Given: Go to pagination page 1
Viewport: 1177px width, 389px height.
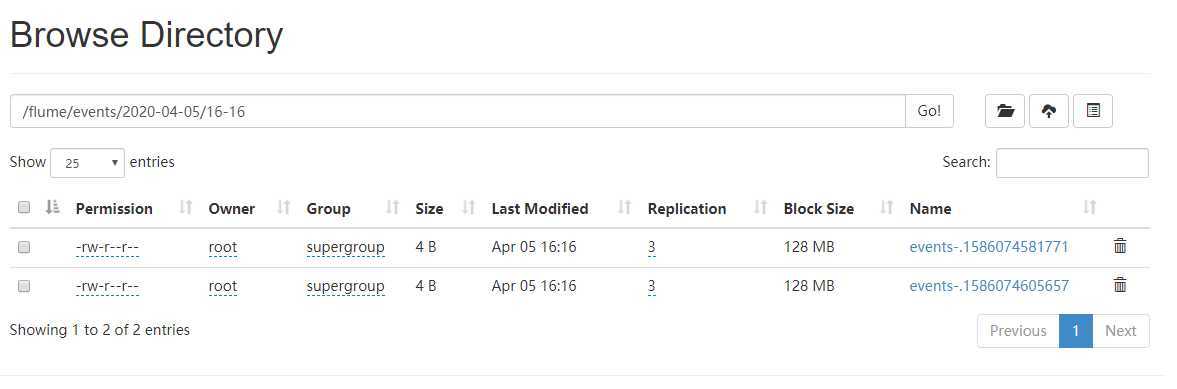Looking at the screenshot, I should point(1075,330).
